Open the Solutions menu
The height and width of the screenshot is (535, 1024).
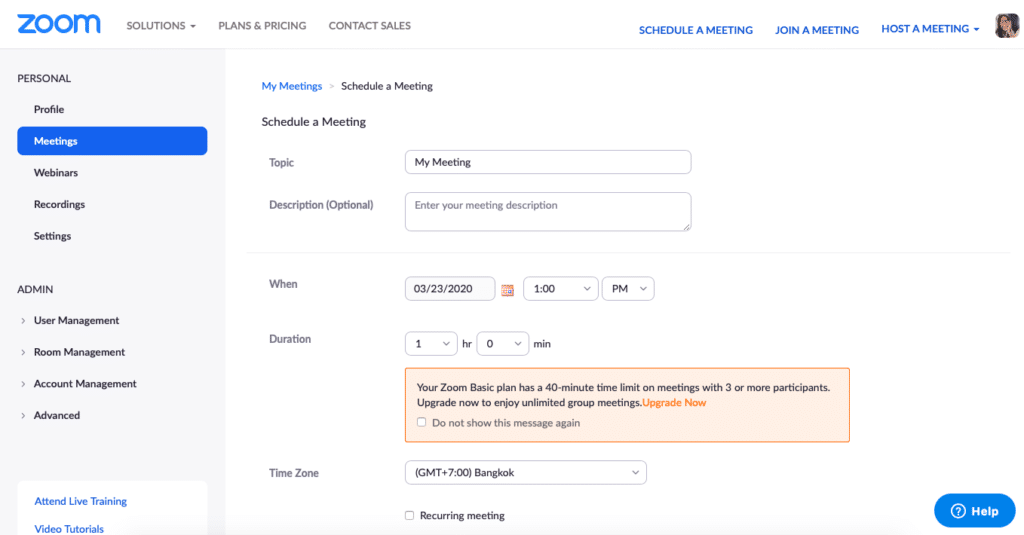tap(160, 25)
